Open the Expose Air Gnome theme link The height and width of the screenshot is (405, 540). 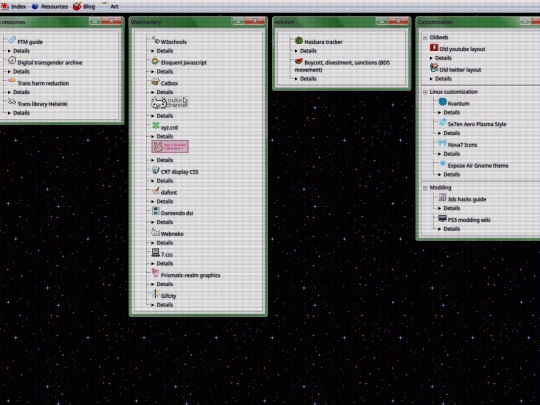point(478,166)
